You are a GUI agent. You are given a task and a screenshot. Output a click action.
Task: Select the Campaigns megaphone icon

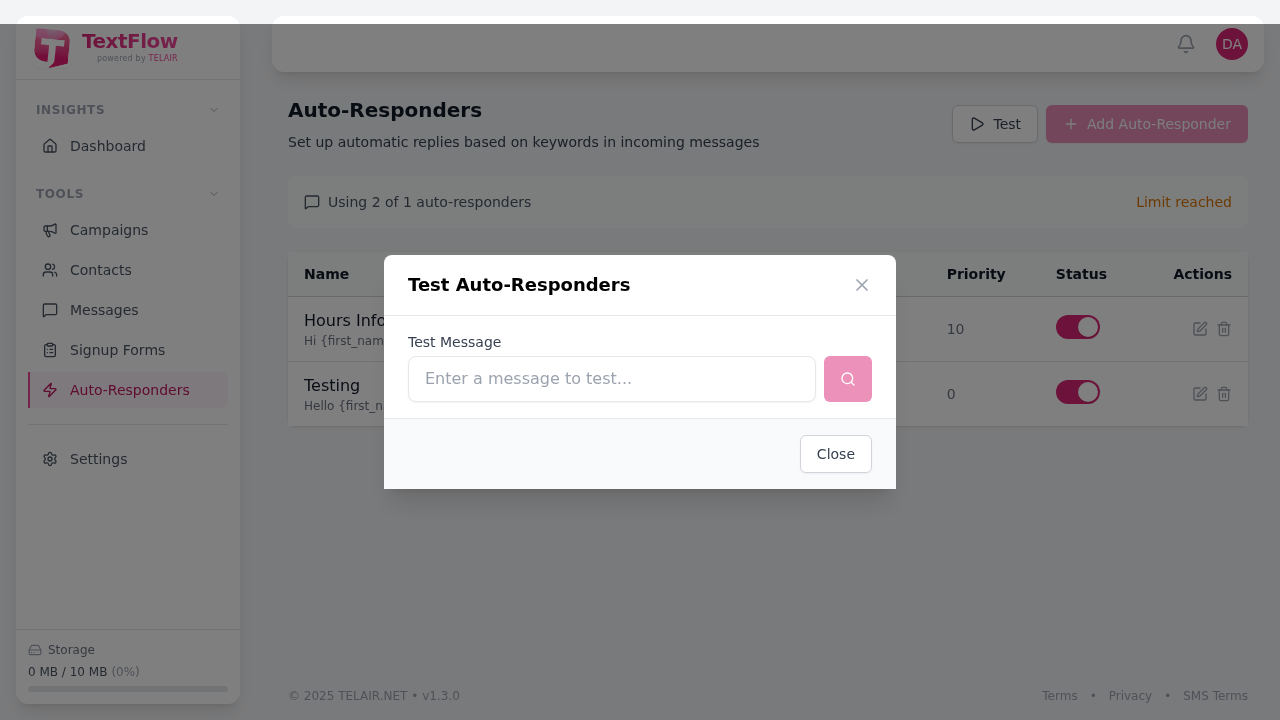tap(49, 230)
